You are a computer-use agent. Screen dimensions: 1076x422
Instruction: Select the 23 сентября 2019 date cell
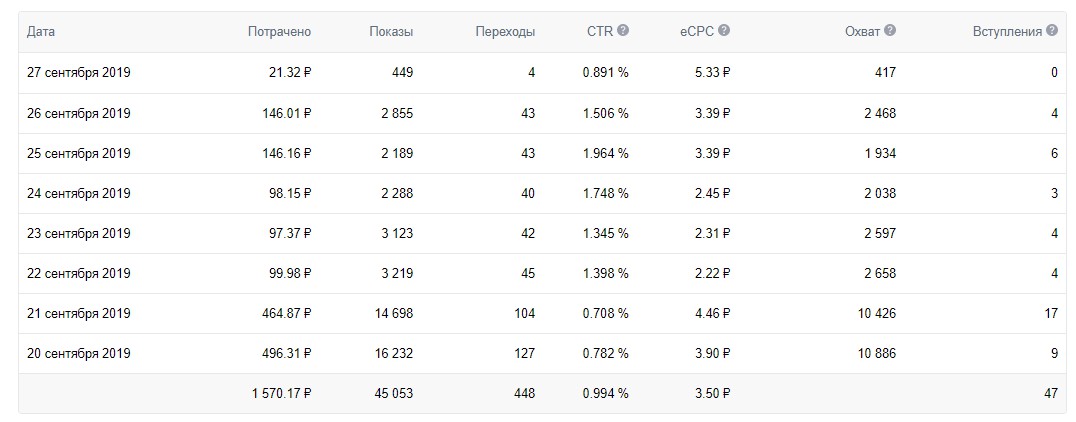click(x=79, y=233)
